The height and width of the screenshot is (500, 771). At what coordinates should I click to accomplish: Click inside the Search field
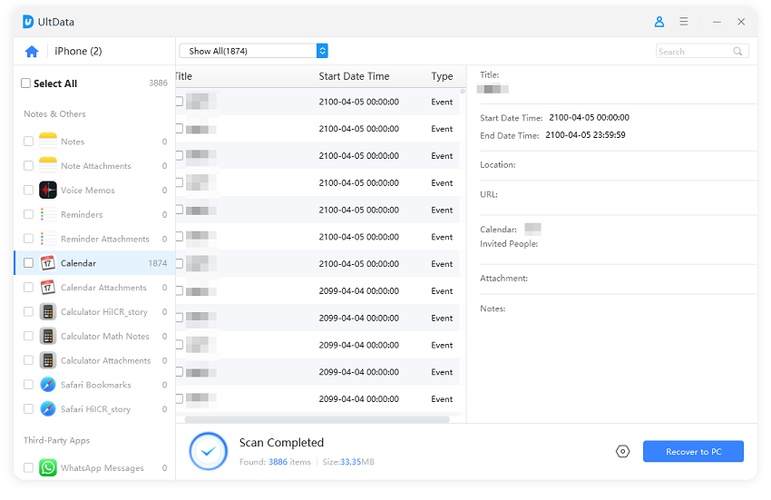[702, 51]
